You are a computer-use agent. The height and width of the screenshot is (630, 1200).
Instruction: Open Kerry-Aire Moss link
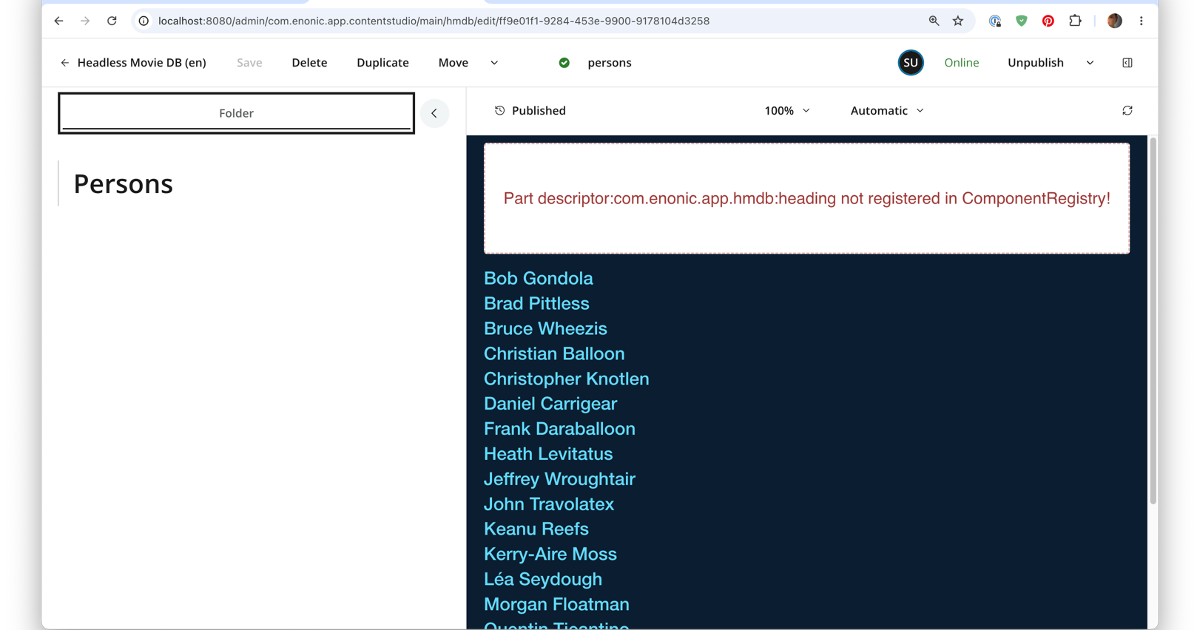click(550, 554)
